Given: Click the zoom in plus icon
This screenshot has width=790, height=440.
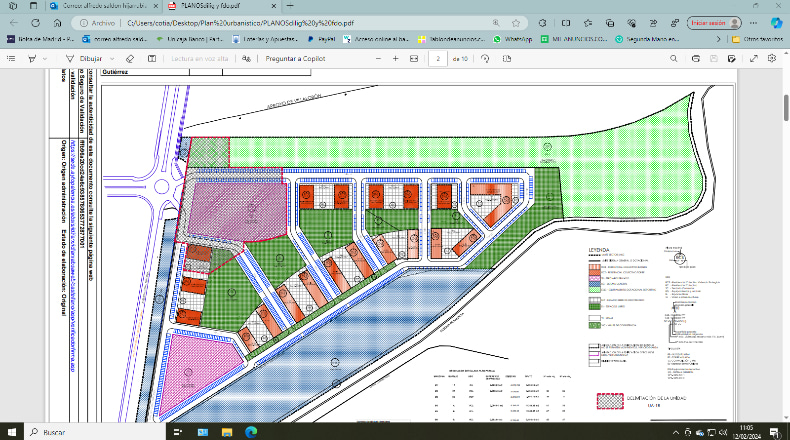Looking at the screenshot, I should [396, 58].
